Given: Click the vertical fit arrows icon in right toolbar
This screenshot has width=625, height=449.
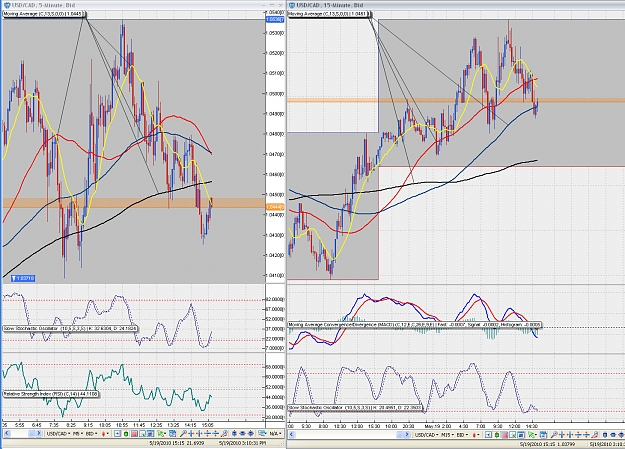Looking at the screenshot, I should pos(605,435).
